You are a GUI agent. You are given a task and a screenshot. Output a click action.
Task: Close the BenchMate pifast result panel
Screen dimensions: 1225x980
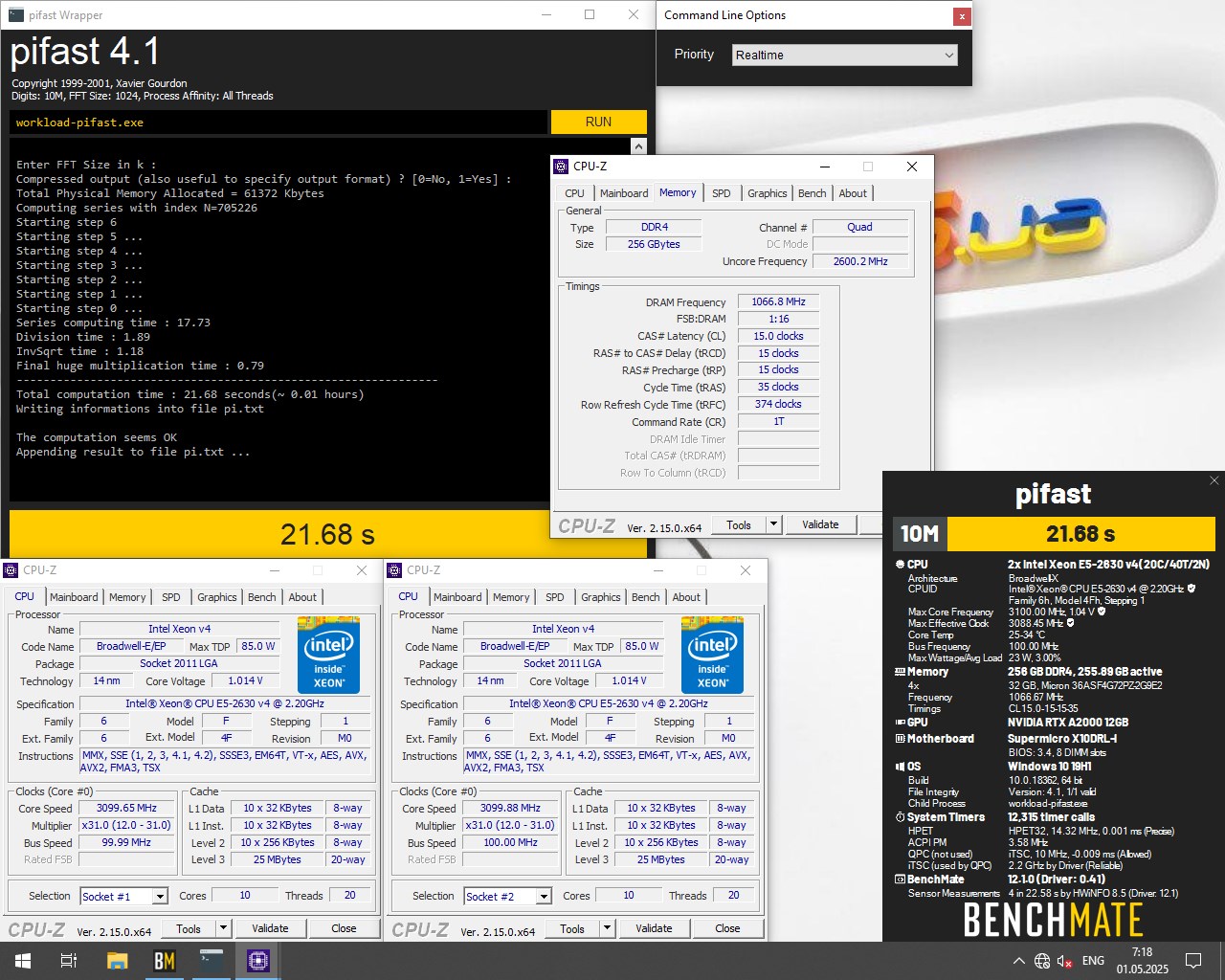(x=1214, y=480)
